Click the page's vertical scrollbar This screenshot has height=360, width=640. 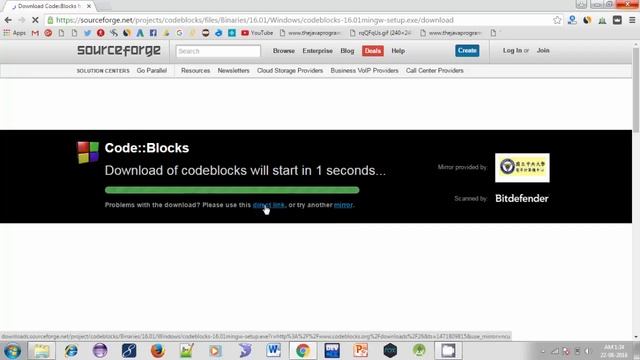click(x=636, y=90)
